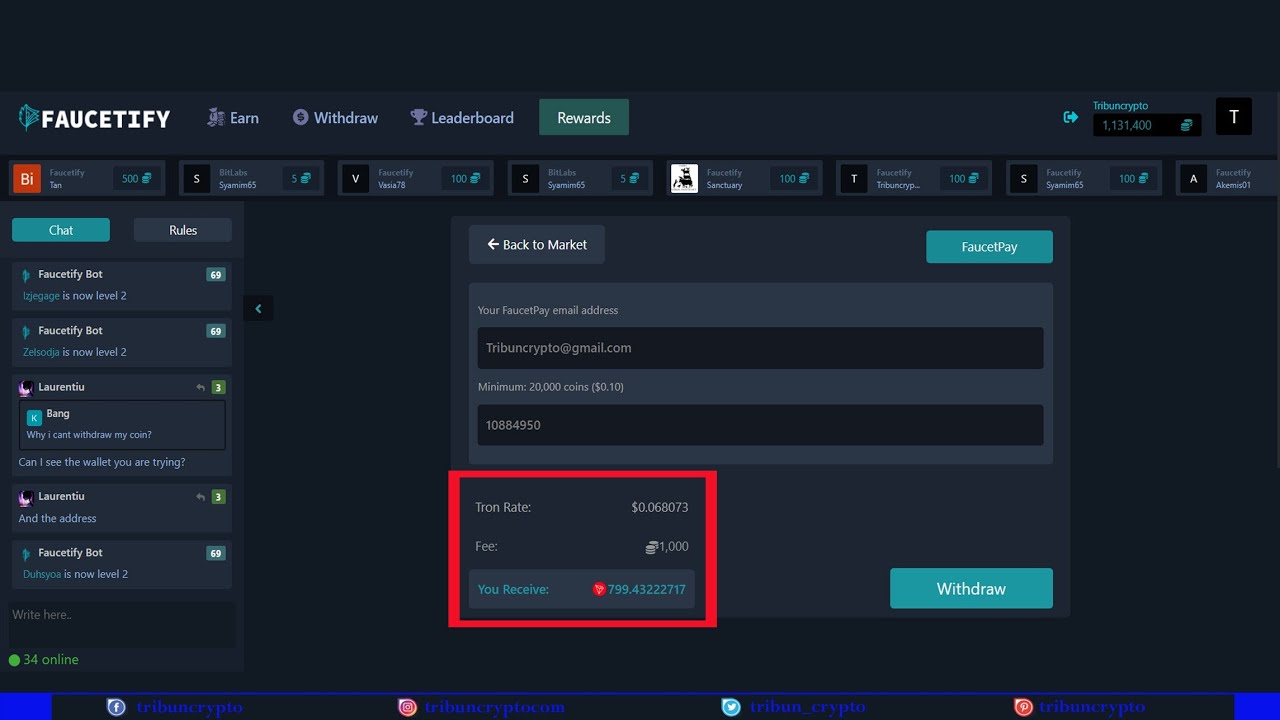Image resolution: width=1280 pixels, height=720 pixels.
Task: Open the Earn menu
Action: (233, 118)
